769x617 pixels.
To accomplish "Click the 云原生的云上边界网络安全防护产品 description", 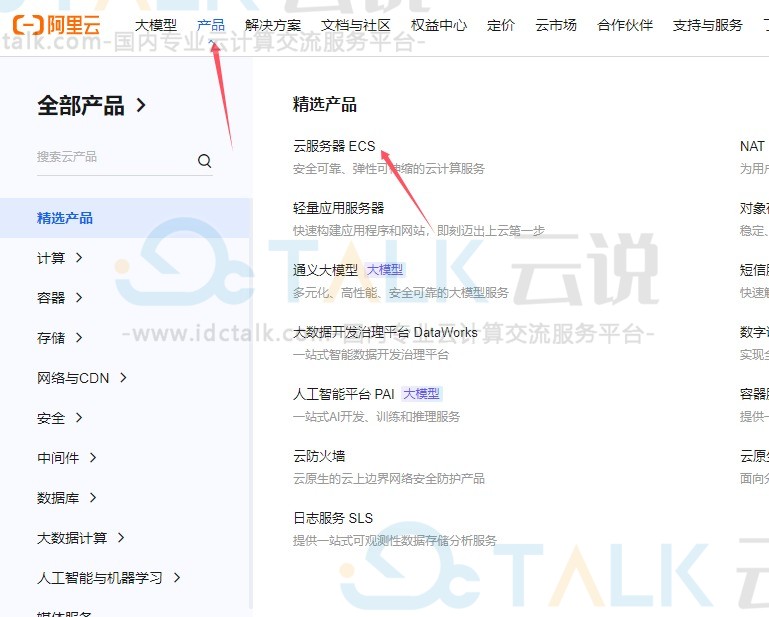I will pyautogui.click(x=389, y=478).
